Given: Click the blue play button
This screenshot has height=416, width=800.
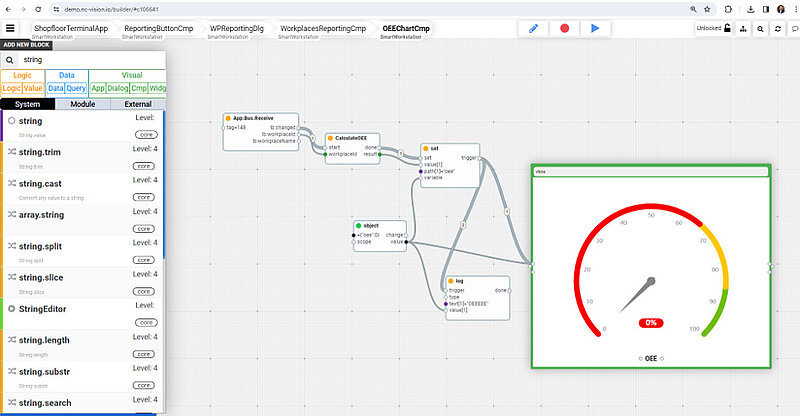Looking at the screenshot, I should [595, 29].
